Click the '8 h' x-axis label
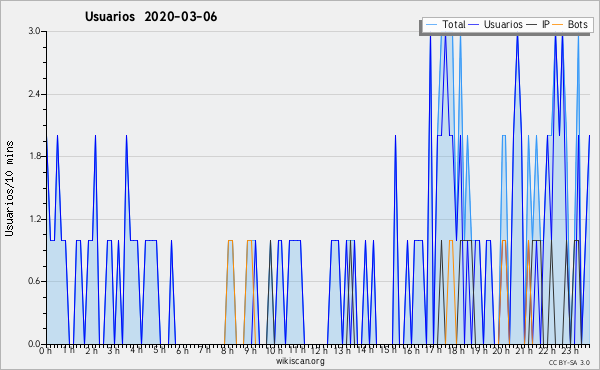This screenshot has height=370, width=600. (227, 351)
